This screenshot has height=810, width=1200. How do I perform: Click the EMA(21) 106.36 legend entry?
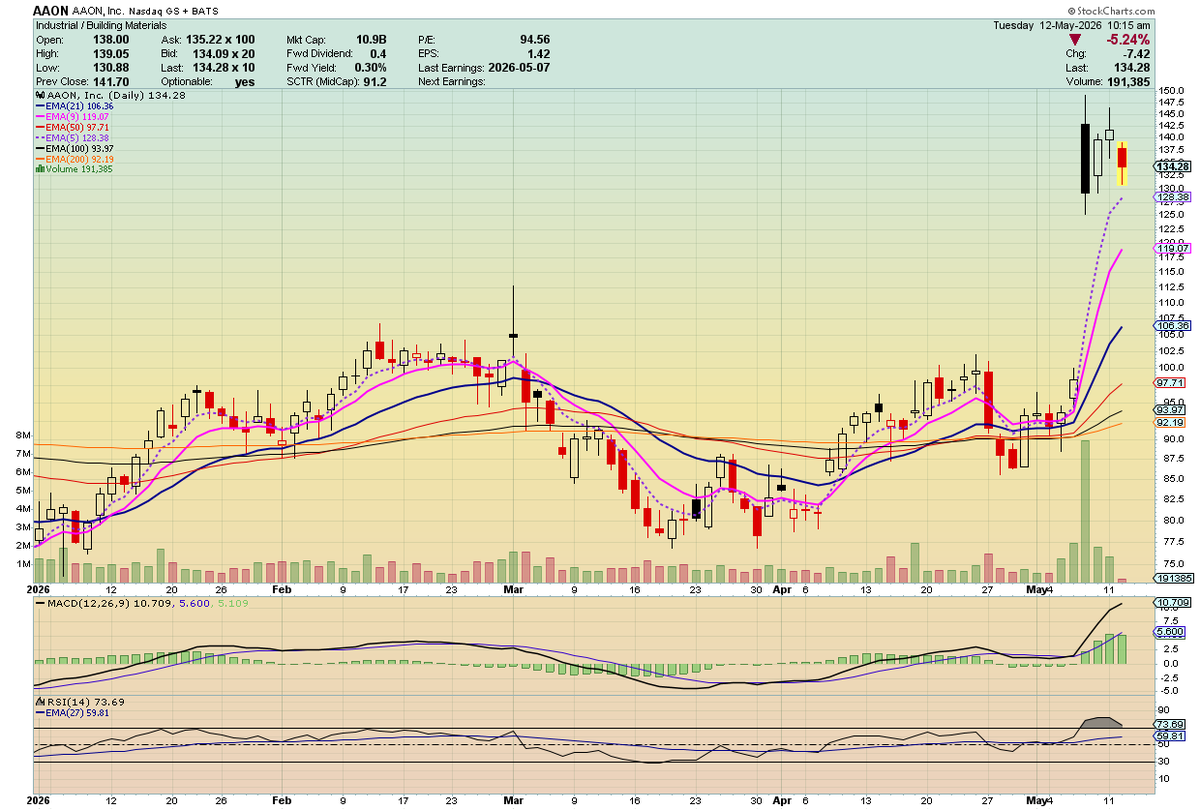(76, 105)
